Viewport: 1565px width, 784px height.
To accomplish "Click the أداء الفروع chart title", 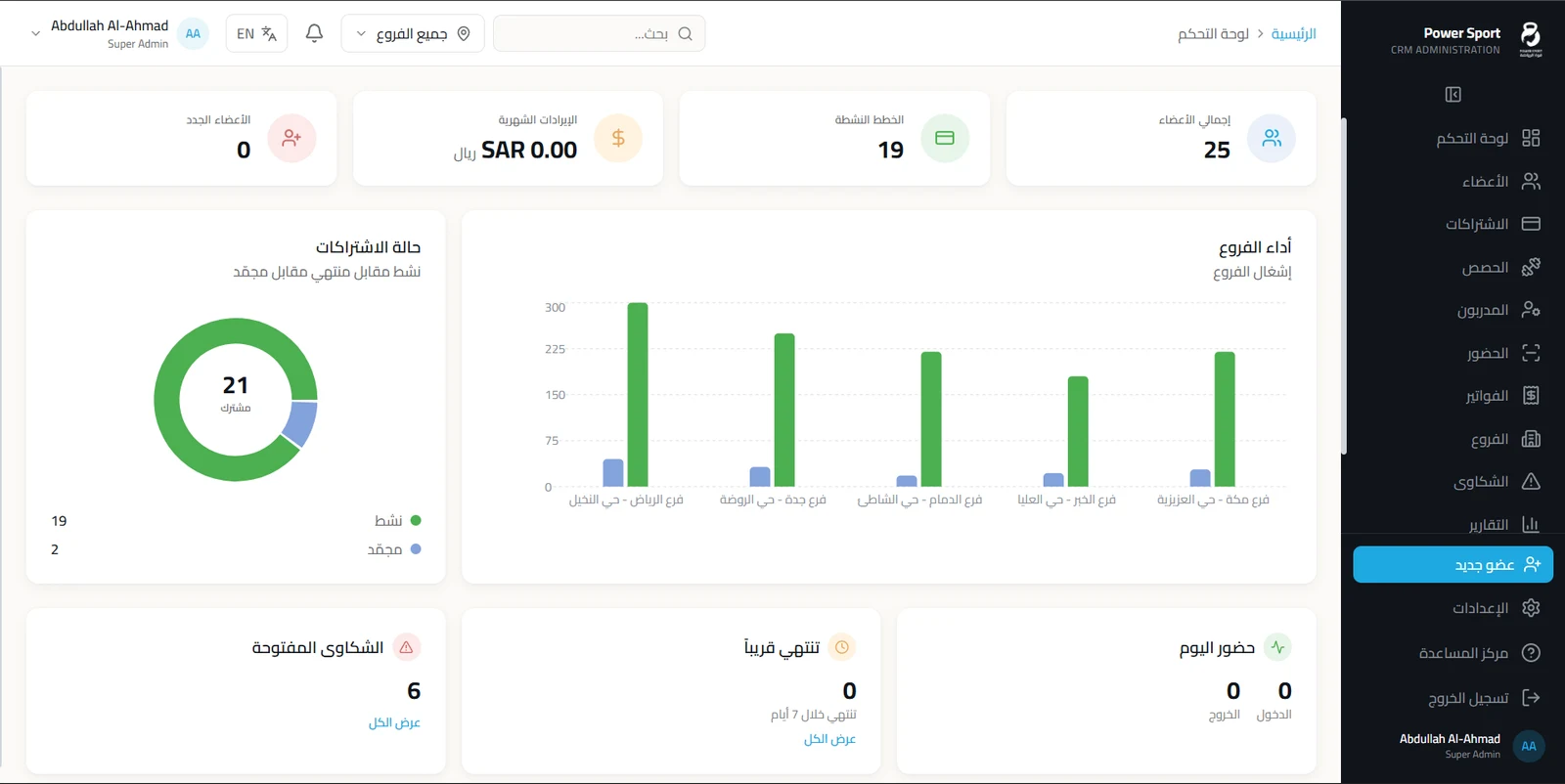I will point(1255,247).
